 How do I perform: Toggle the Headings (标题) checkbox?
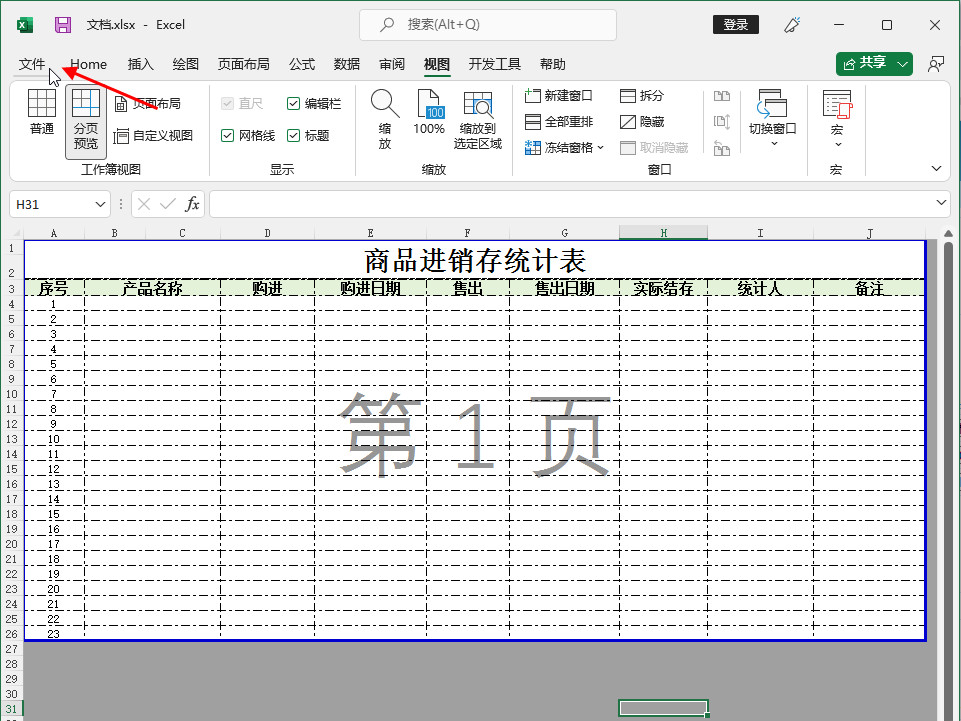pyautogui.click(x=293, y=135)
